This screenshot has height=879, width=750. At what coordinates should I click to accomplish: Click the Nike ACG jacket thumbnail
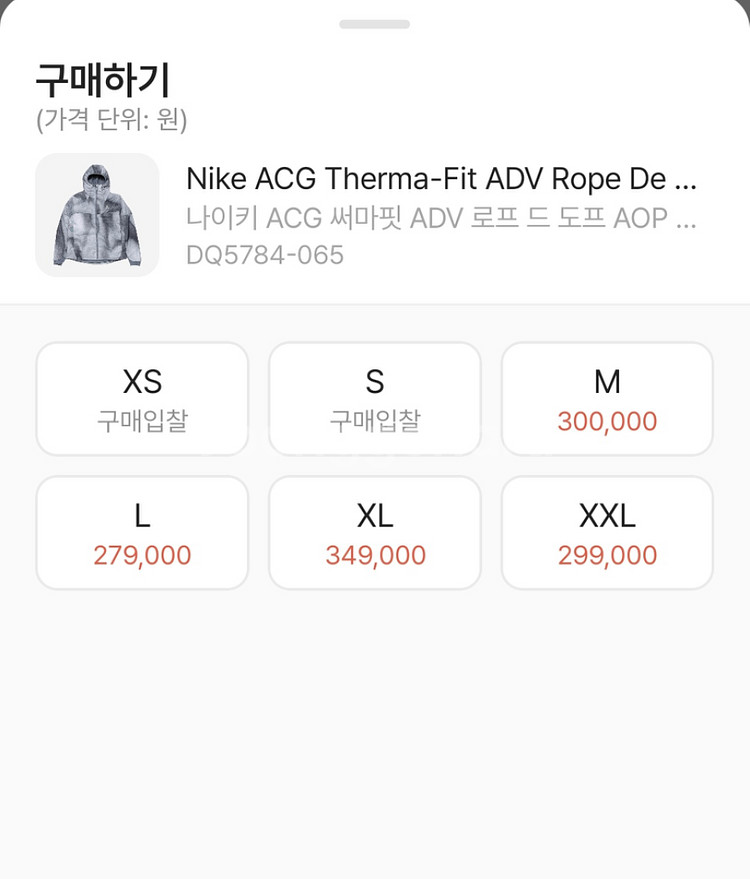97,215
